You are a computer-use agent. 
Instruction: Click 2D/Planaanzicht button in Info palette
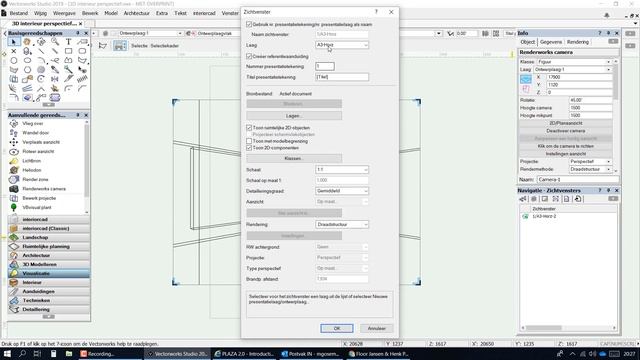[x=565, y=123]
